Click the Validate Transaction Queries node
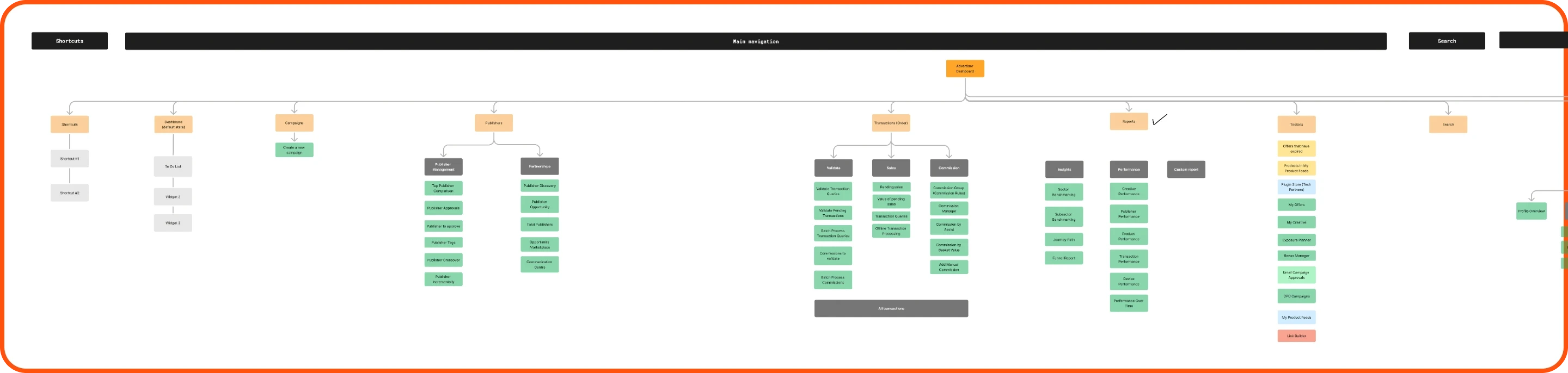 832,191
